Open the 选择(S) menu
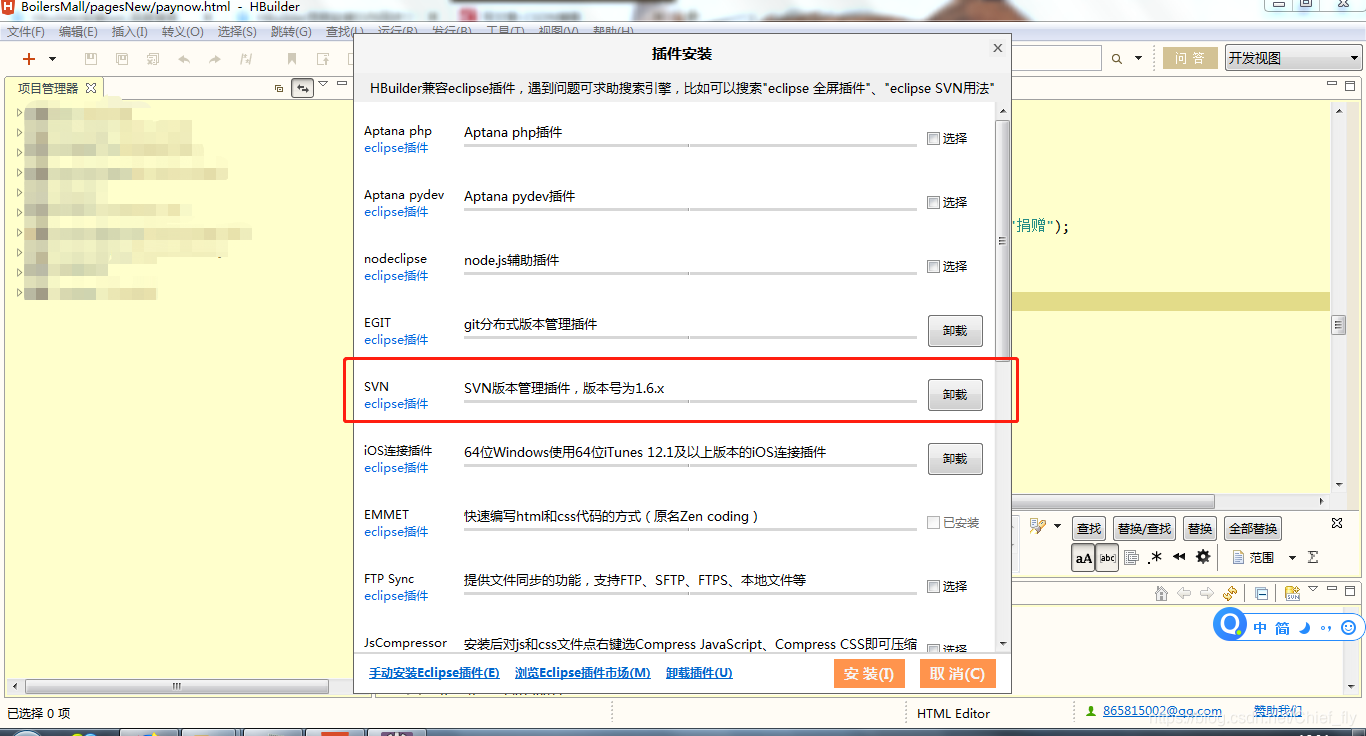Viewport: 1366px width, 736px height. 237,32
